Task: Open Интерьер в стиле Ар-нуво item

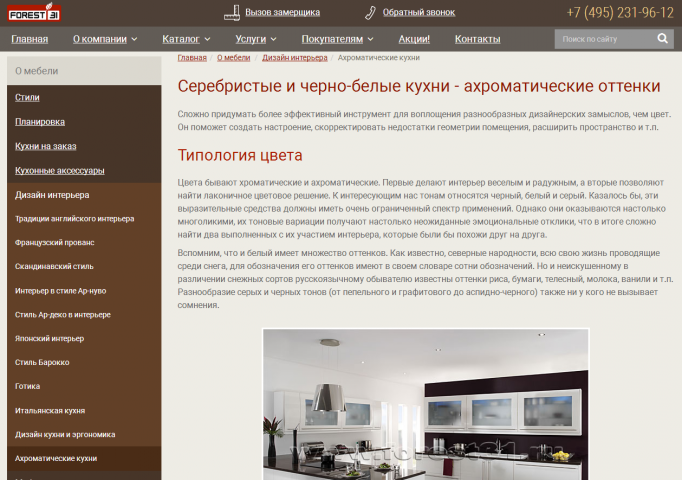Action: click(x=60, y=290)
